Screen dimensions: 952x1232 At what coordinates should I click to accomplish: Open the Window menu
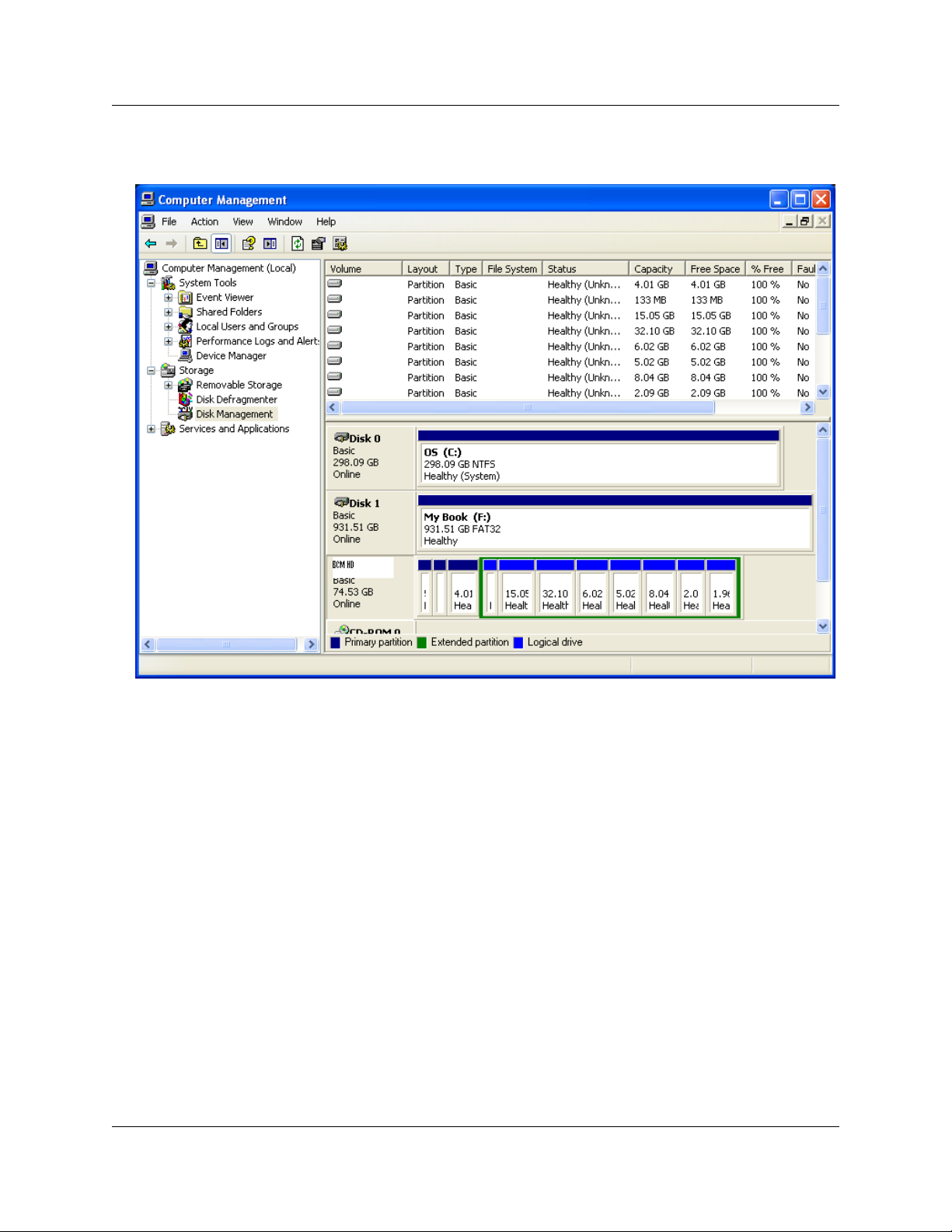tap(284, 222)
